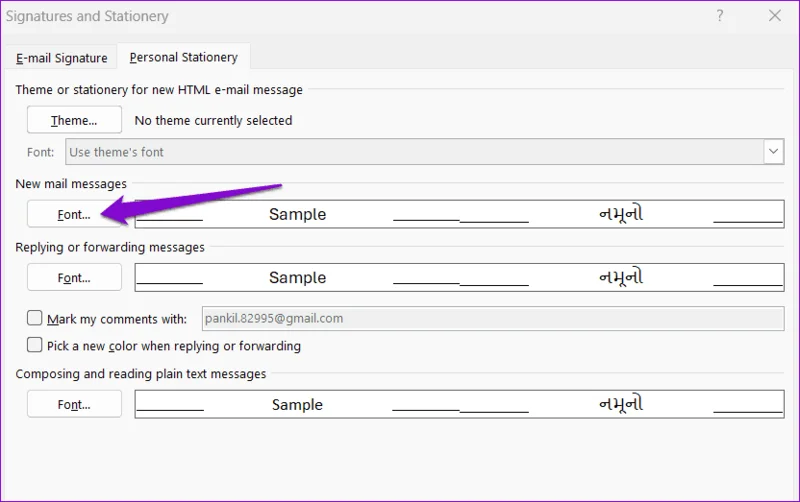Open Font... for New mail messages
Viewport: 800px width, 502px height.
click(74, 214)
